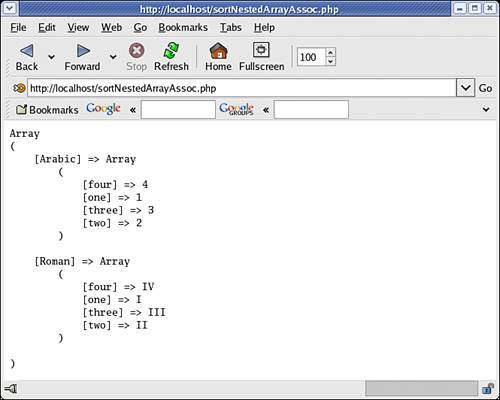Click the Back arrow icon
This screenshot has width=500, height=400.
click(x=27, y=51)
